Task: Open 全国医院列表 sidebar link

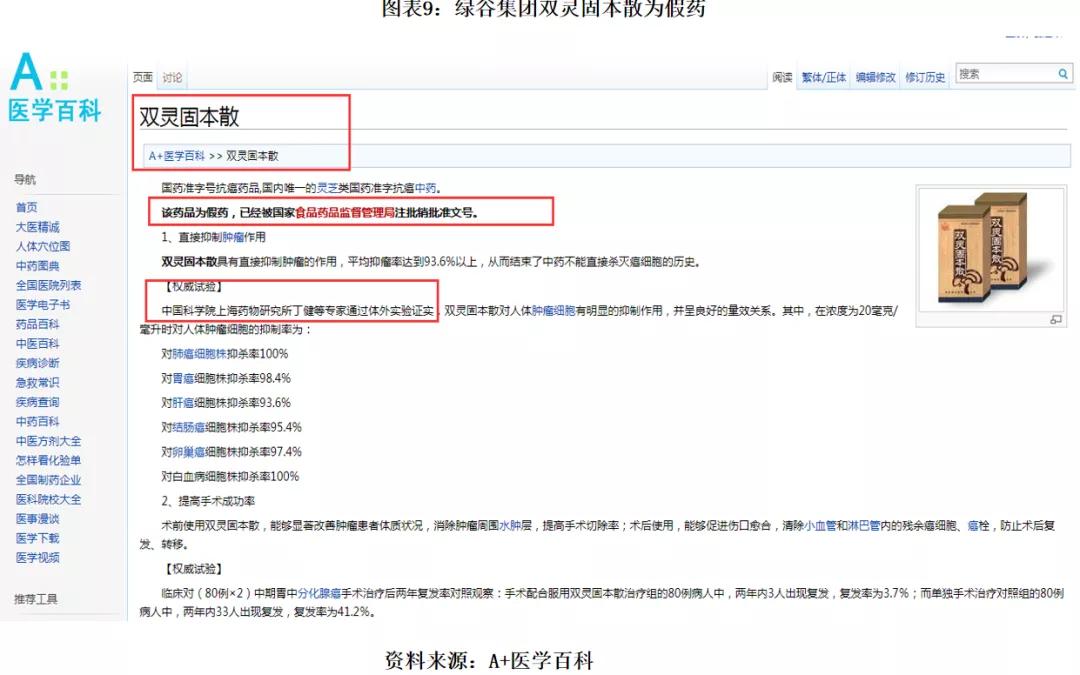Action: (x=48, y=285)
